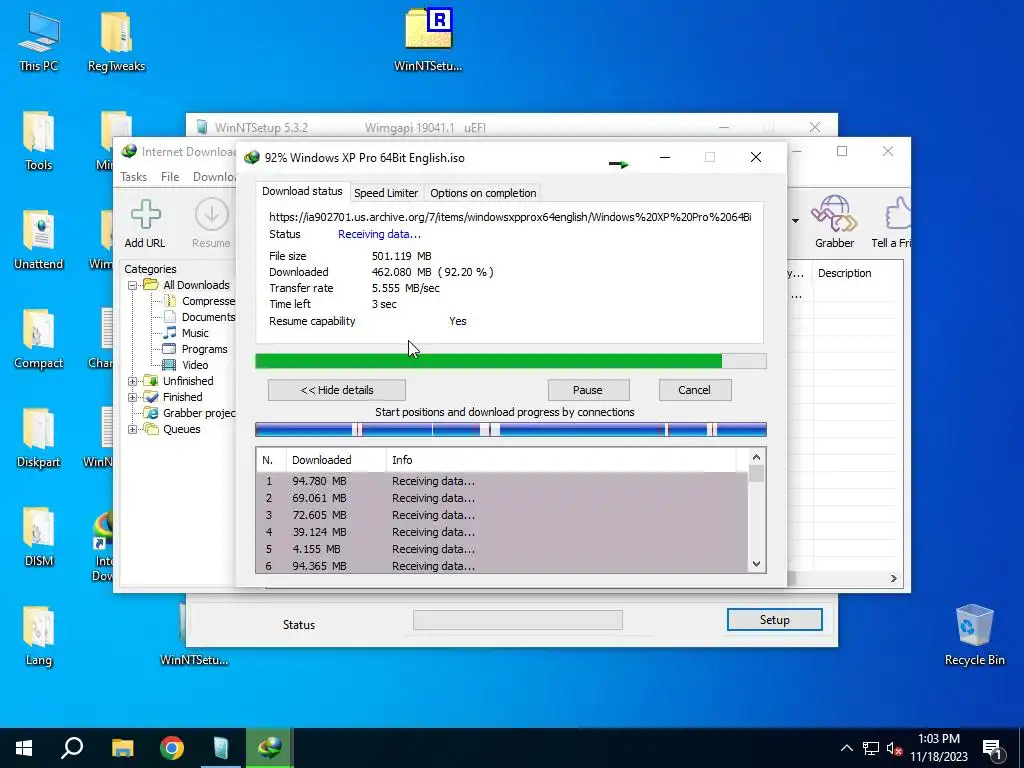Open the WinNTSetup folder with R badge
1024x768 pixels.
(x=428, y=39)
